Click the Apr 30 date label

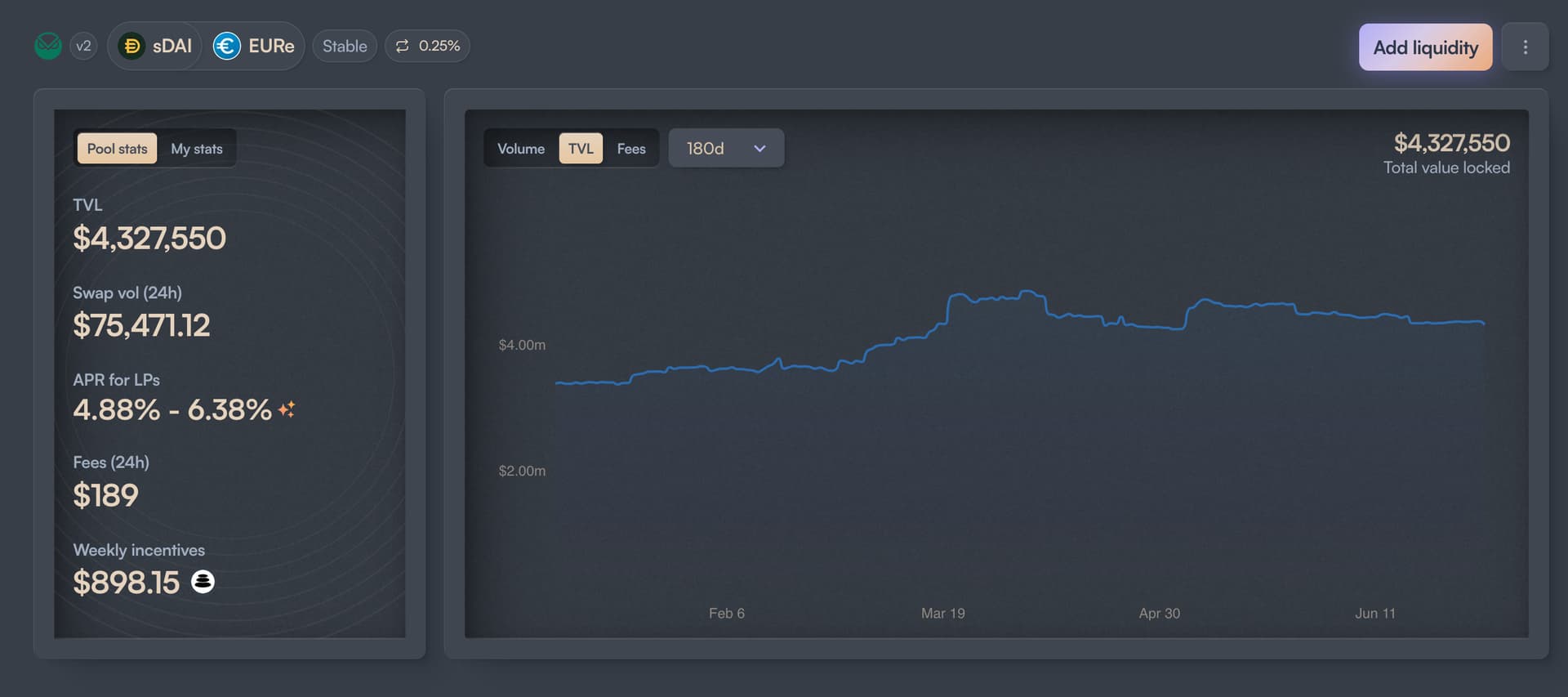[1160, 613]
